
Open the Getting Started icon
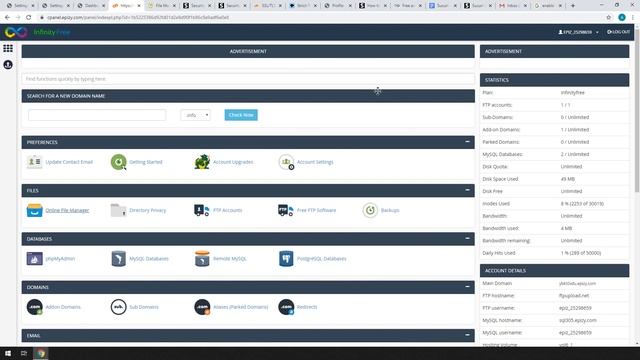118,162
